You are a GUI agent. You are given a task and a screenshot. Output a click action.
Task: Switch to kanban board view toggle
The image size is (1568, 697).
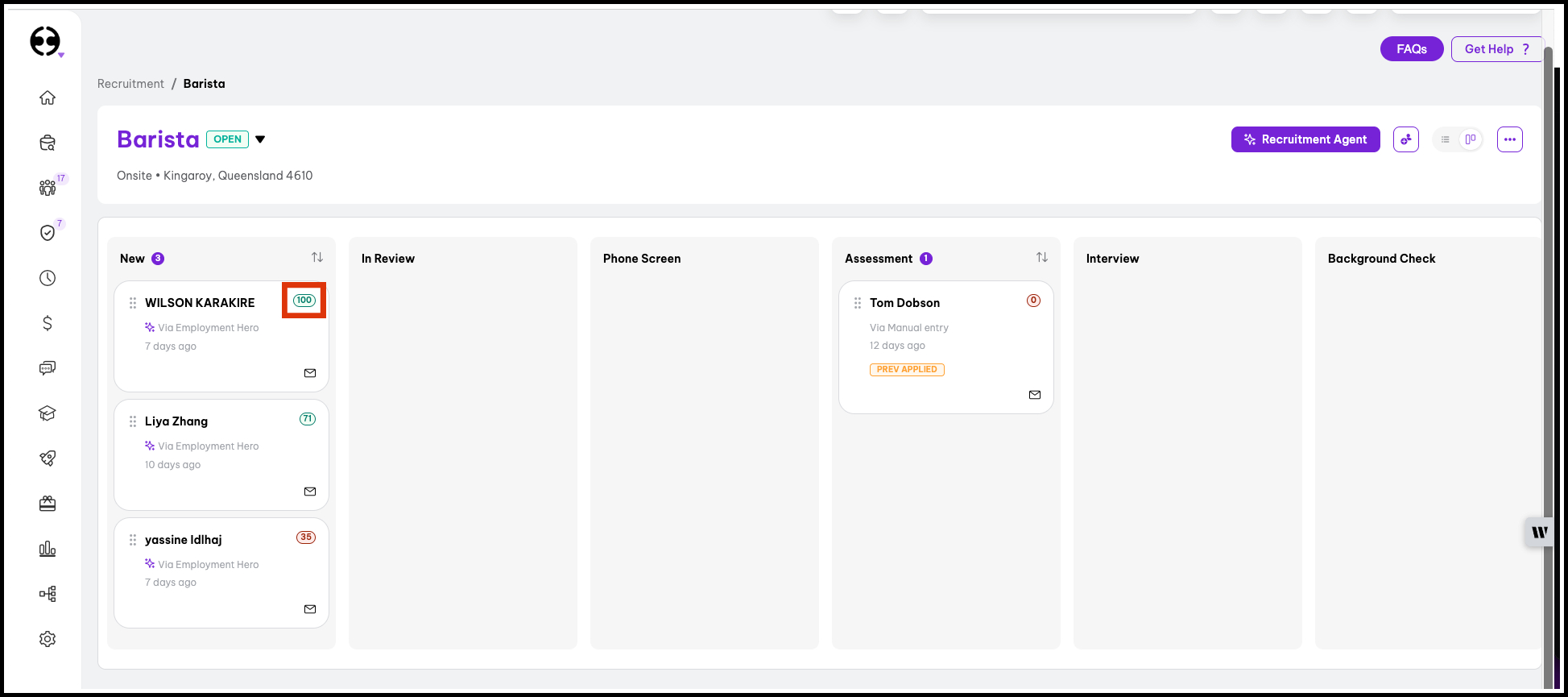(1470, 139)
